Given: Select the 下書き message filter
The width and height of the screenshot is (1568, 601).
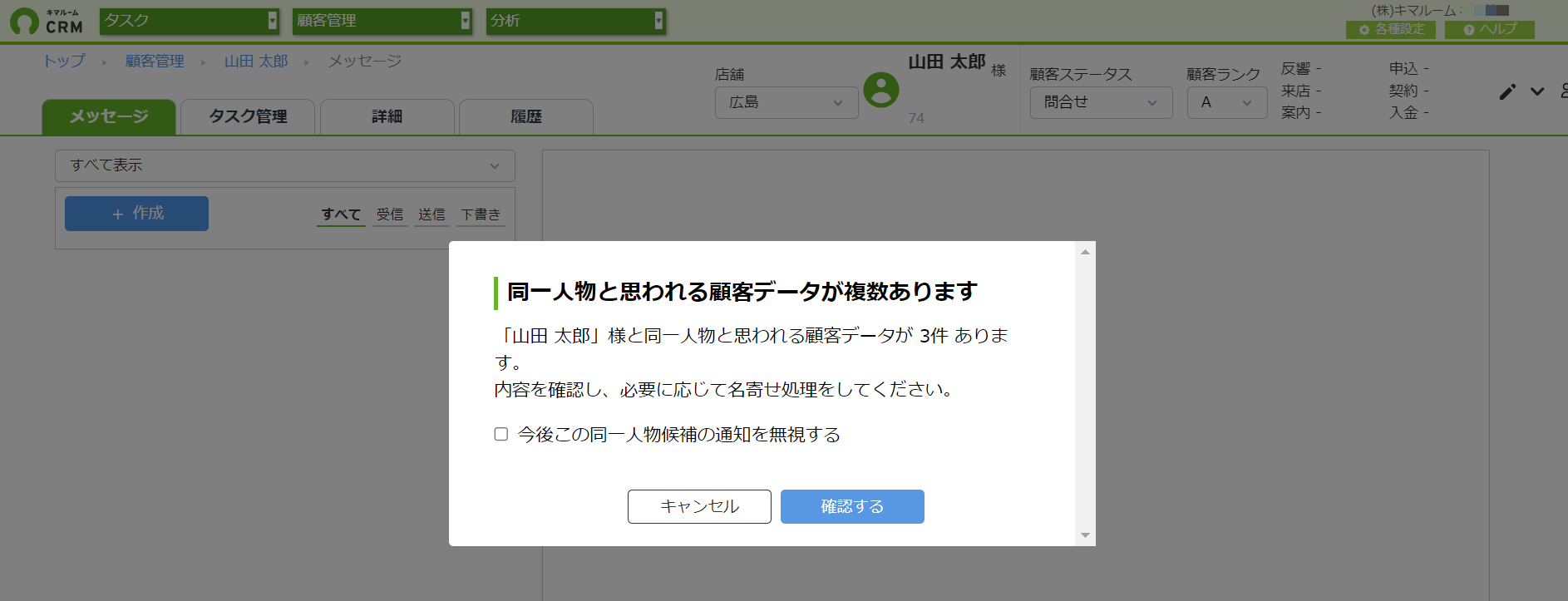Looking at the screenshot, I should click(481, 214).
